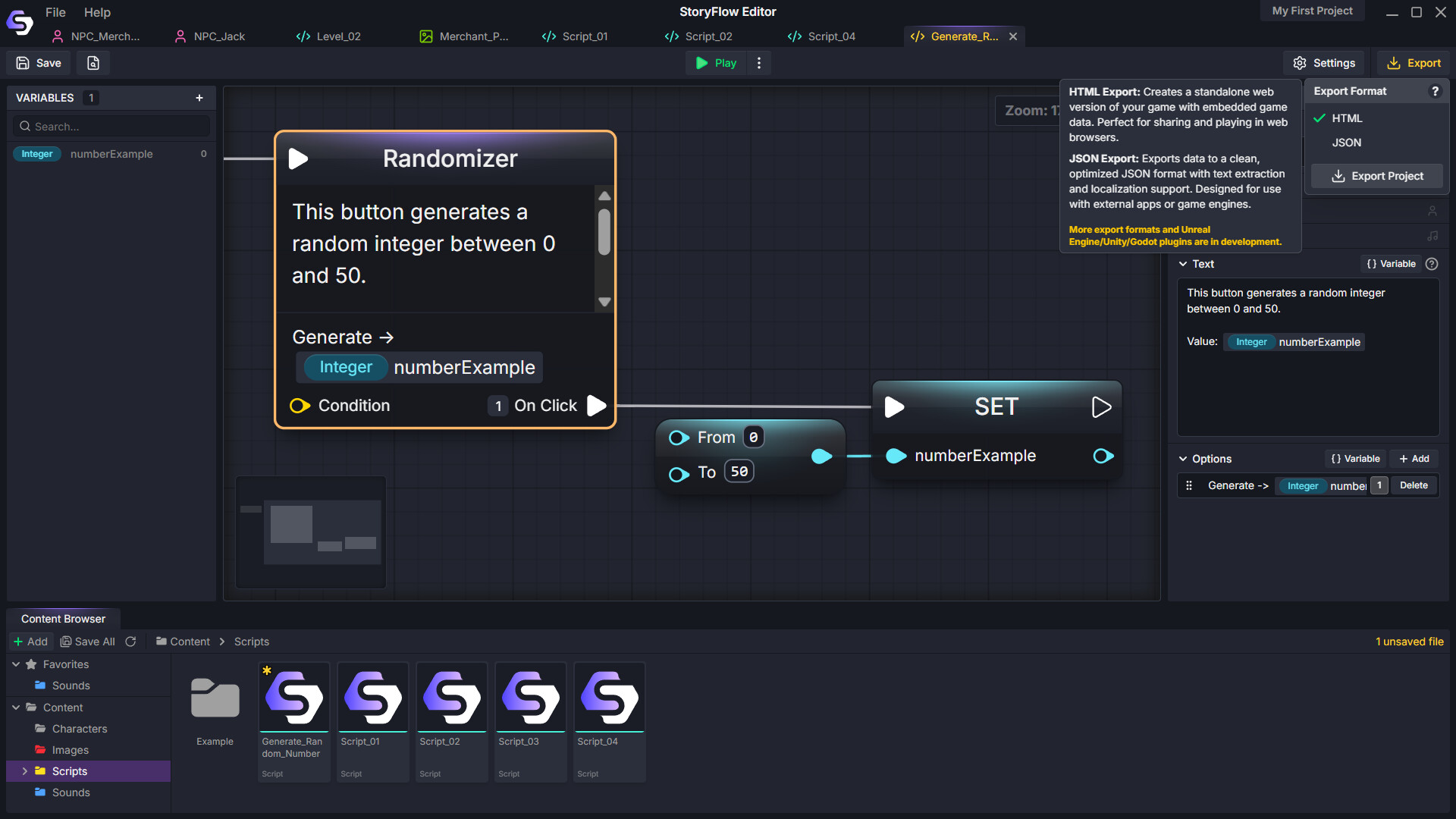1456x819 pixels.
Task: Click the drag handle icon beside Generate -> option
Action: [1188, 485]
